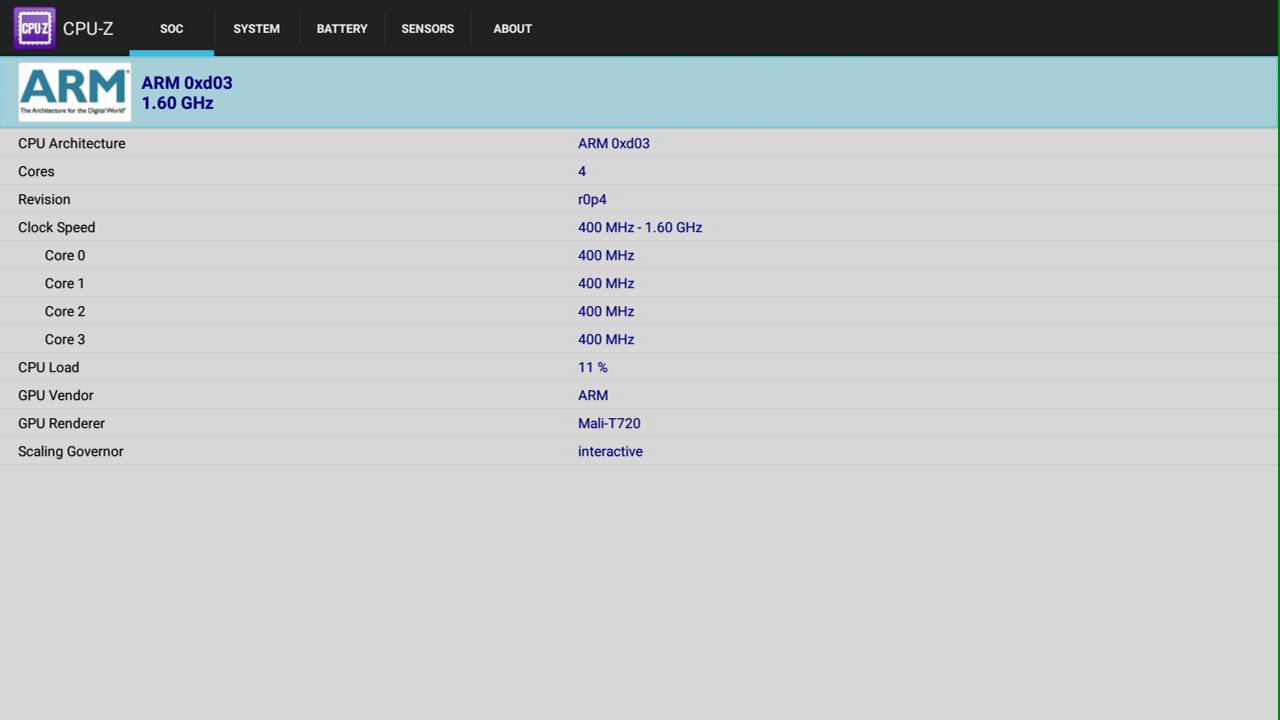Viewport: 1280px width, 720px height.
Task: Switch to the SOC tab
Action: pyautogui.click(x=172, y=28)
